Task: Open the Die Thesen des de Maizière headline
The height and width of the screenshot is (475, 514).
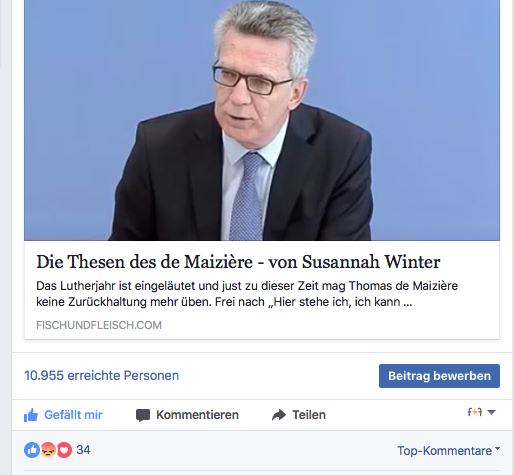Action: (238, 262)
